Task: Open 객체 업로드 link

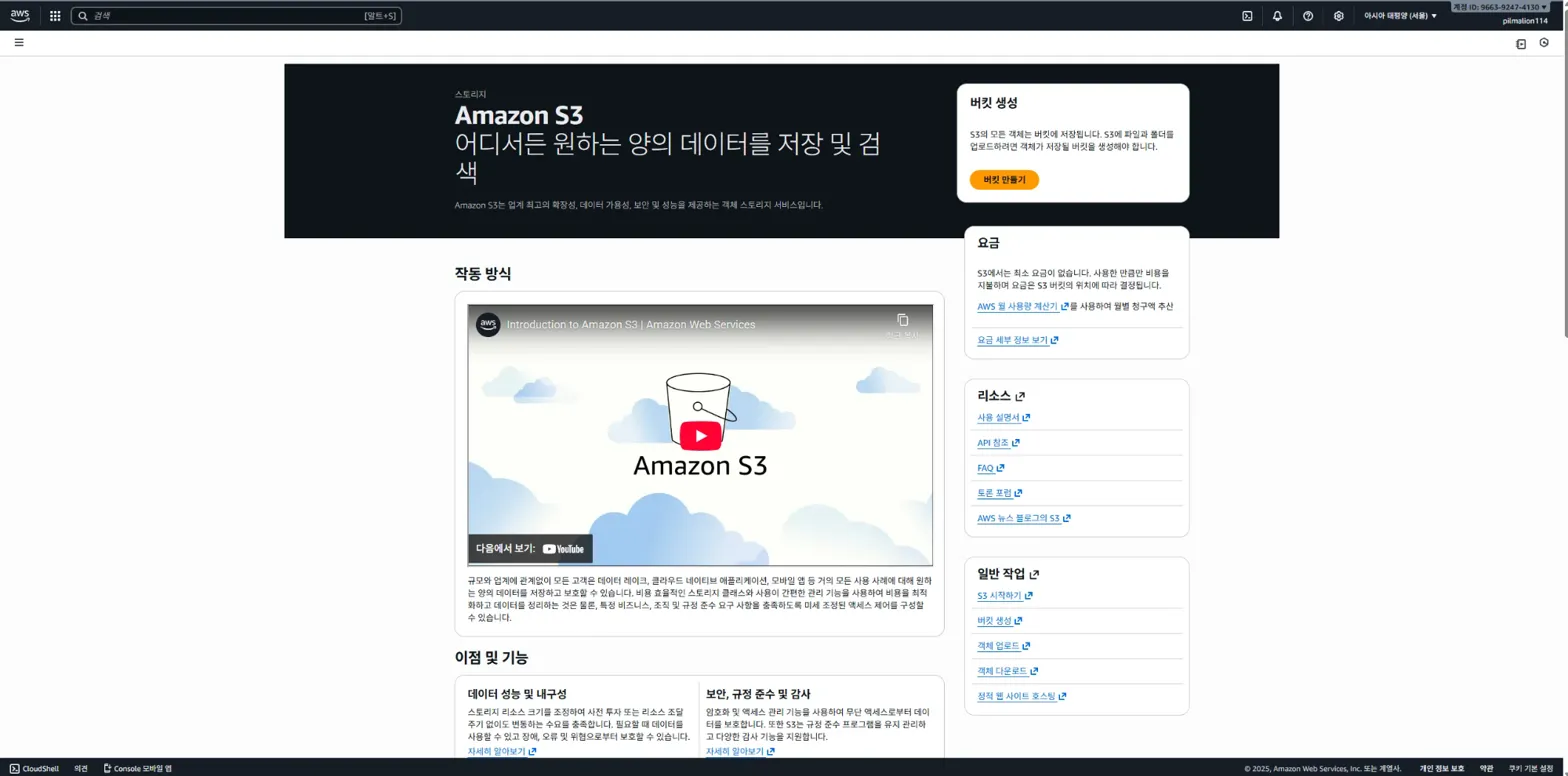Action: tap(1003, 646)
